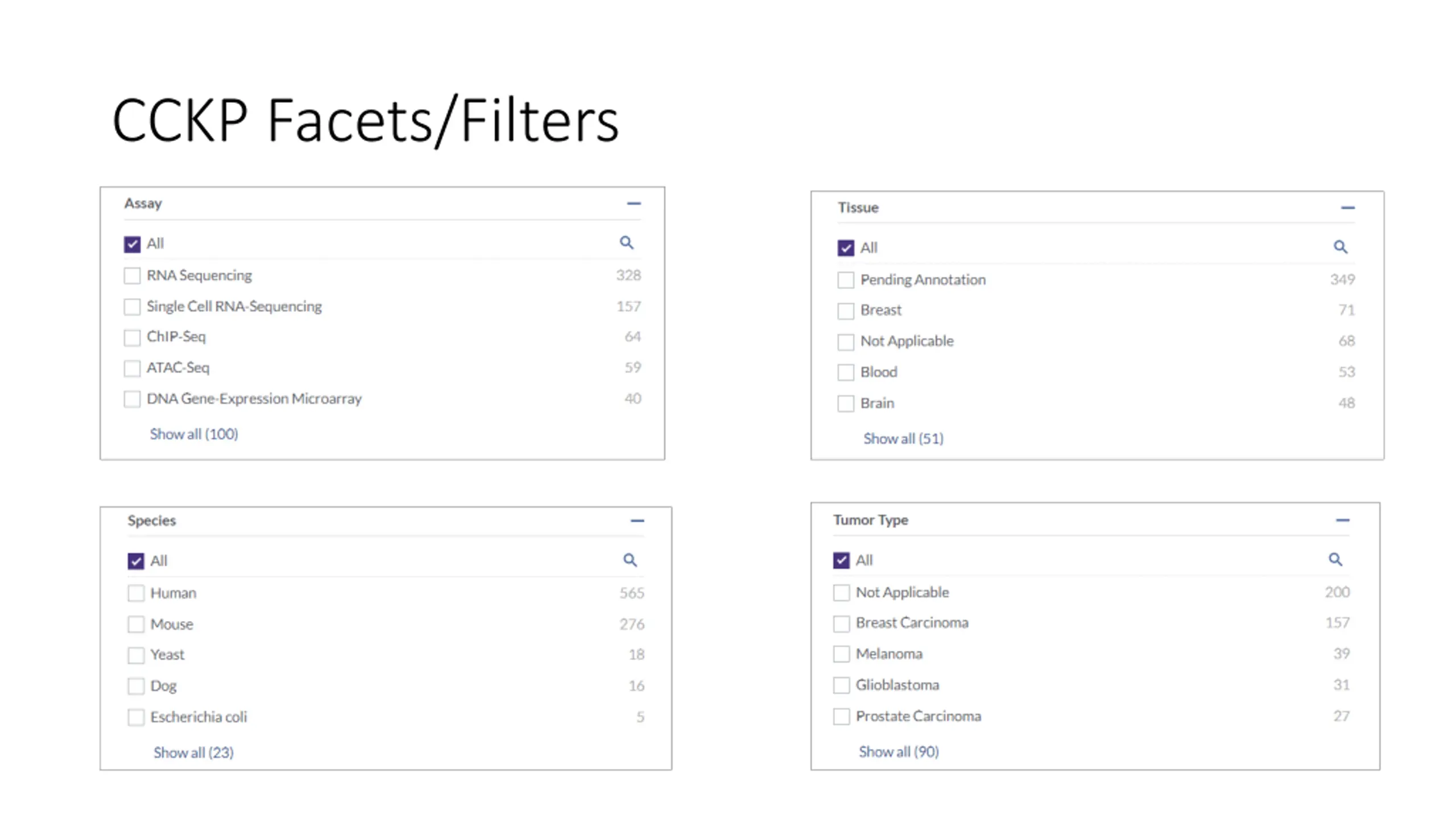Uncheck All in the Species facet

pos(136,561)
